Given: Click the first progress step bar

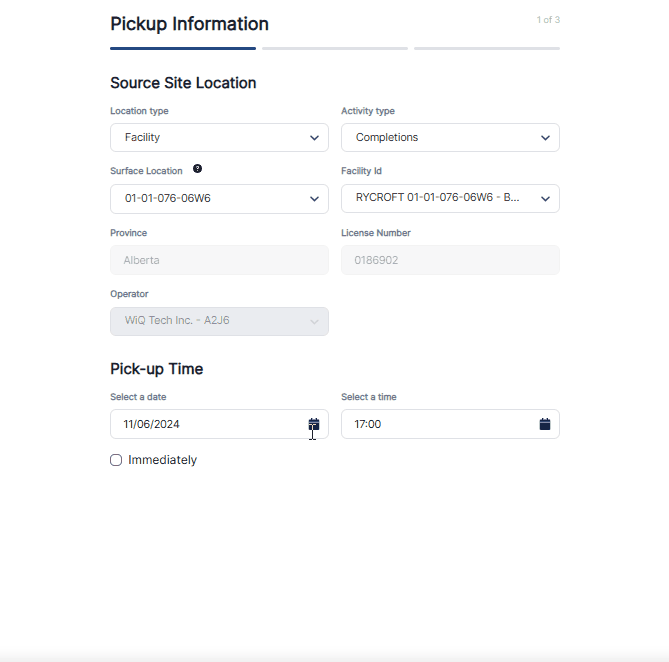Looking at the screenshot, I should [x=183, y=48].
